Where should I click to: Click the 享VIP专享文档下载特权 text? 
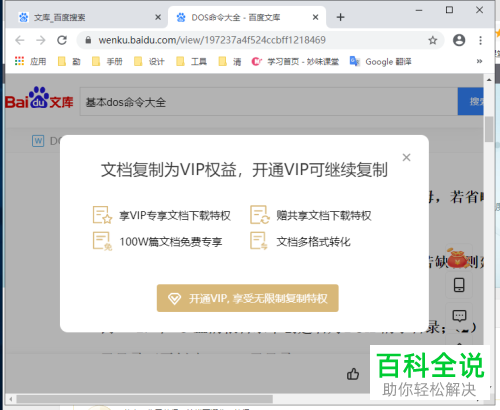[175, 216]
